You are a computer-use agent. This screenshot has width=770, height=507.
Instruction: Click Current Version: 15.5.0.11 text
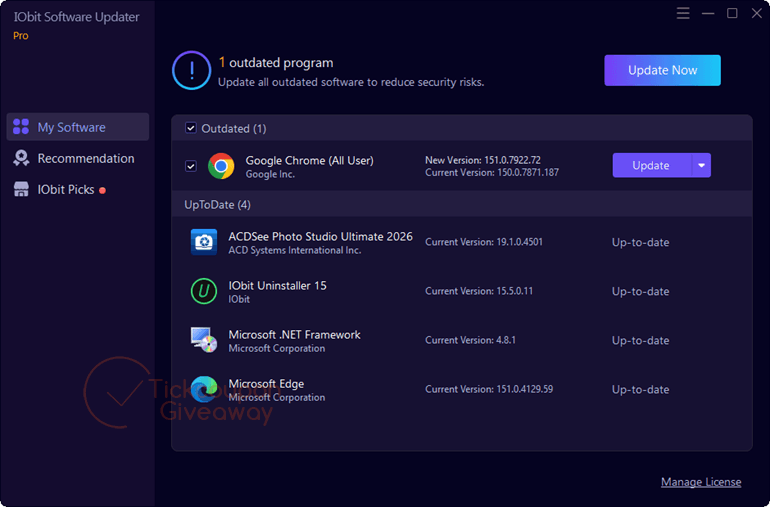(x=479, y=291)
